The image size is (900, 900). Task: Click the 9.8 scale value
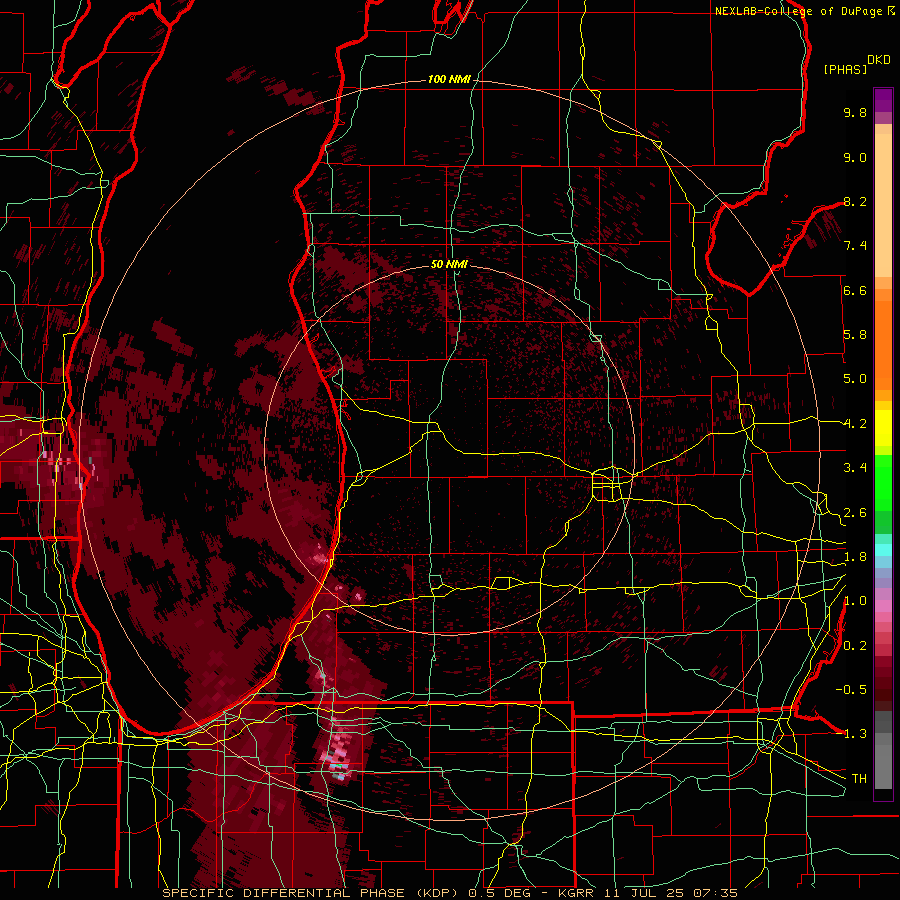855,112
